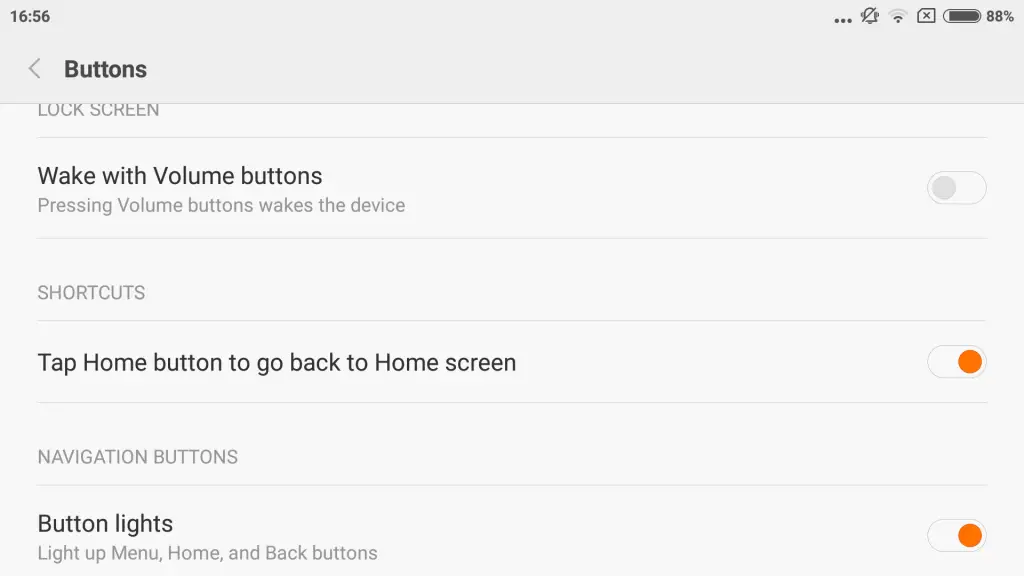Select Tap Home button to go back text
Image resolution: width=1024 pixels, height=576 pixels.
276,362
